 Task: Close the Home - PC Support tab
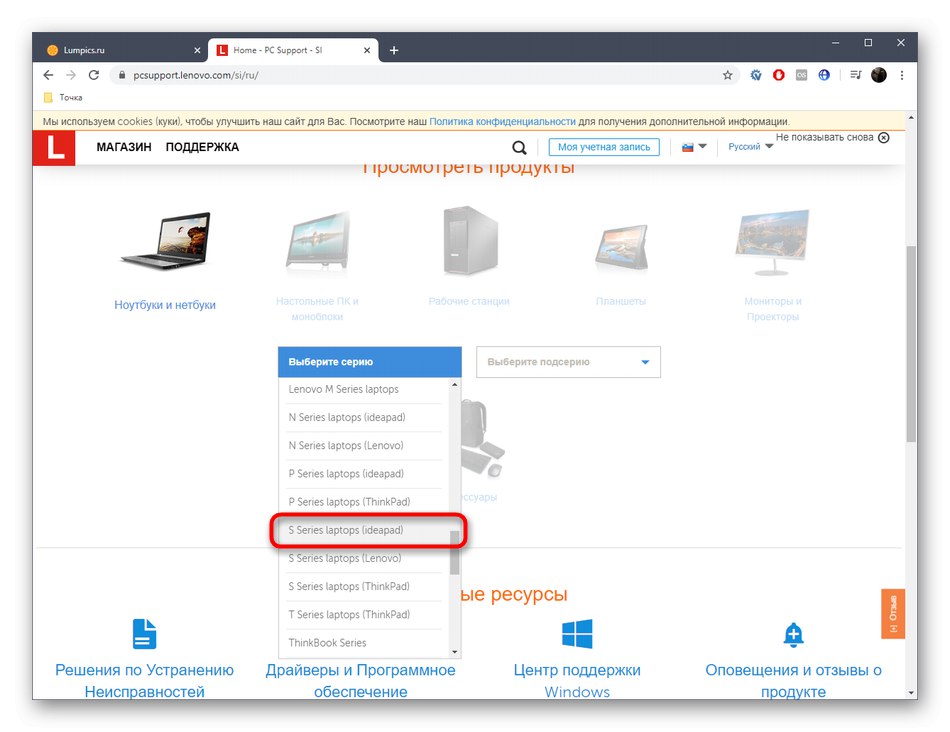(367, 50)
